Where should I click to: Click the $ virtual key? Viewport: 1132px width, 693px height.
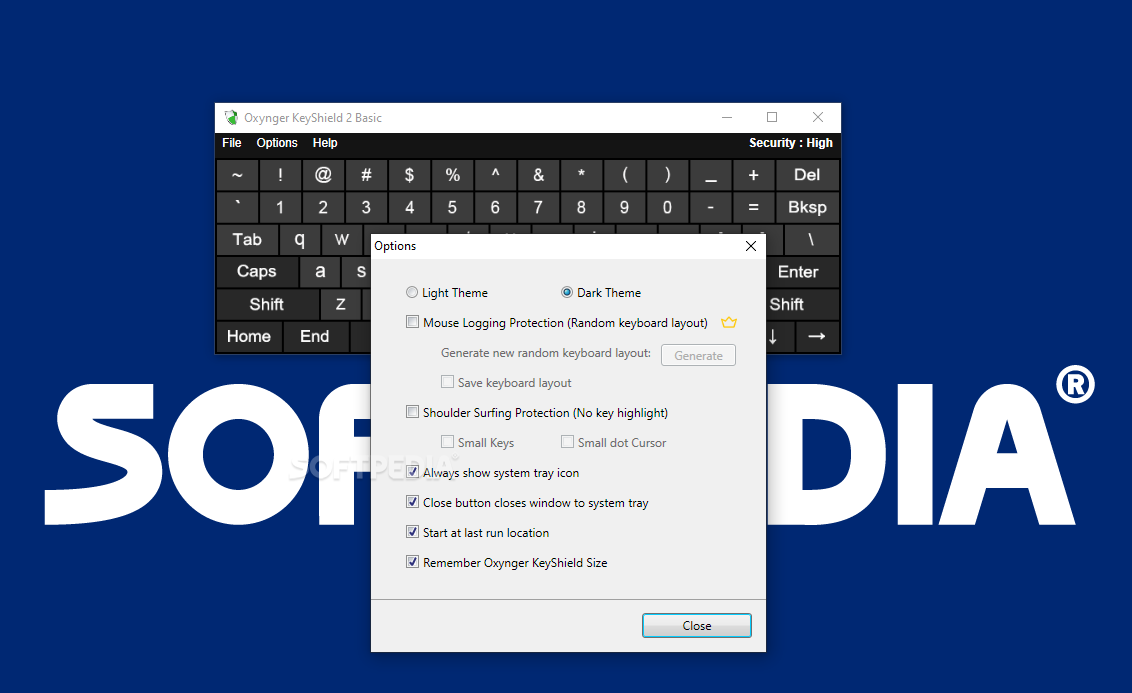pos(409,175)
